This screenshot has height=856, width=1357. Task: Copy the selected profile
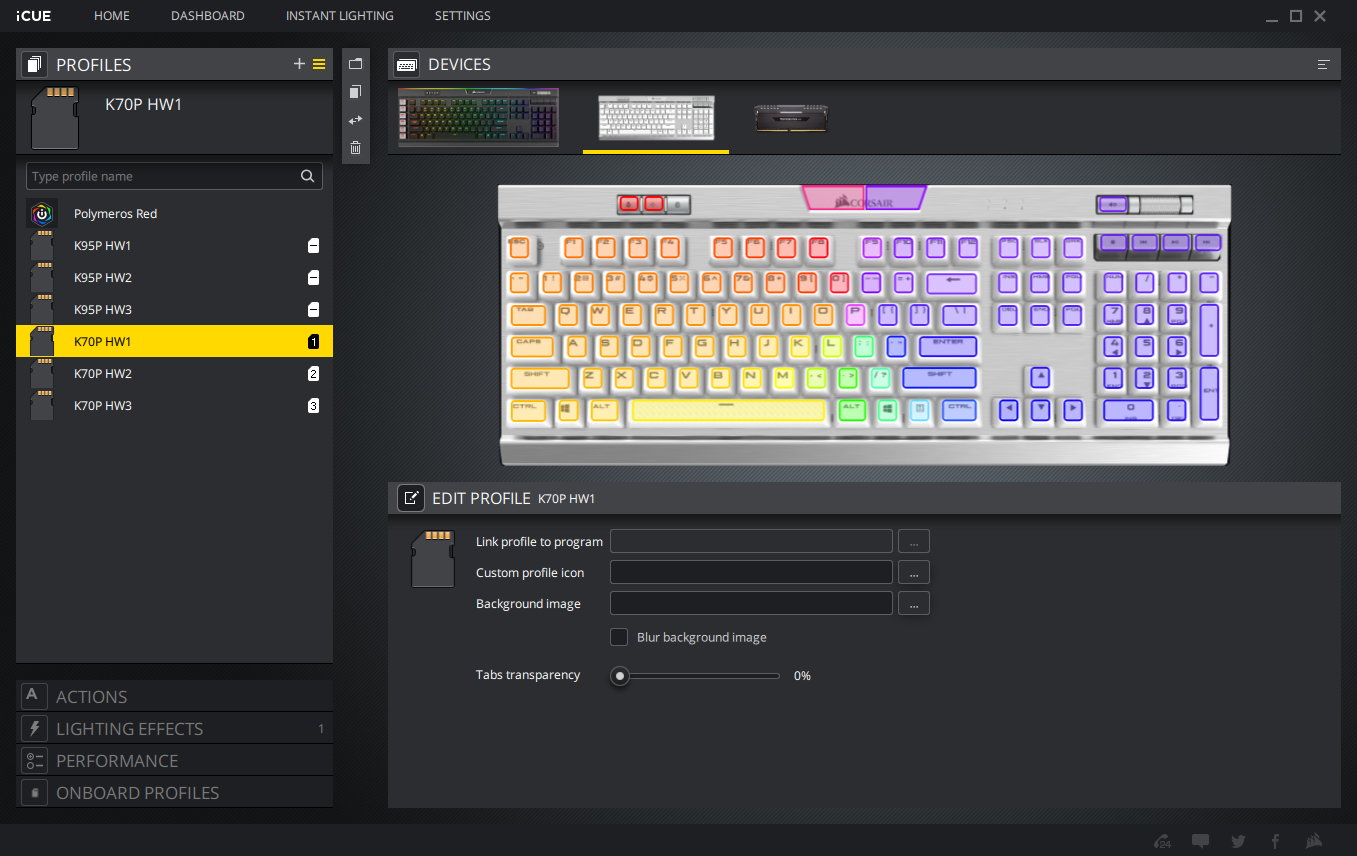click(355, 91)
